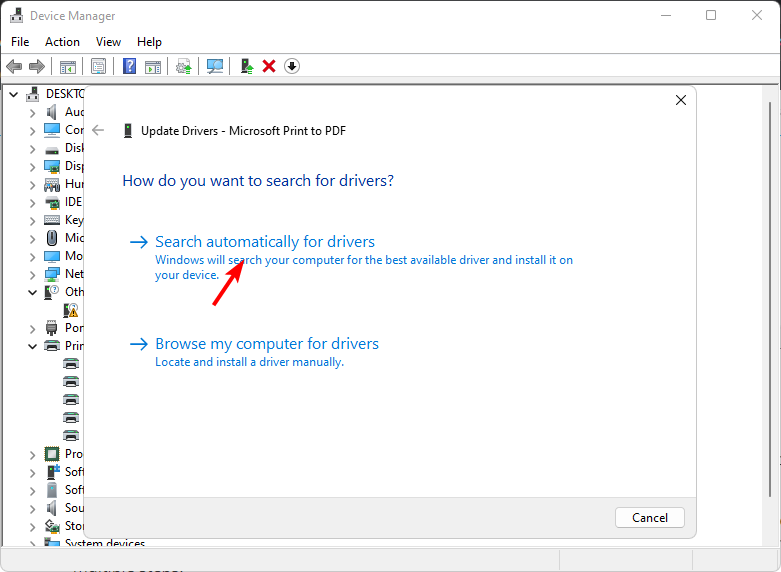Toggle the Show/Hide Action Pane toolbar icon
Image resolution: width=781 pixels, height=572 pixels.
[x=153, y=66]
